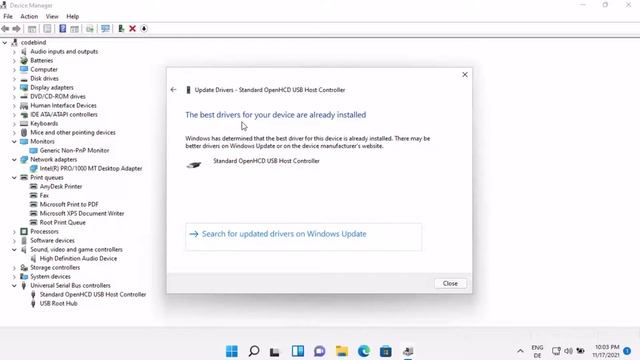Open File Explorer from the taskbar
Image resolution: width=640 pixels, height=360 pixels.
coord(342,351)
